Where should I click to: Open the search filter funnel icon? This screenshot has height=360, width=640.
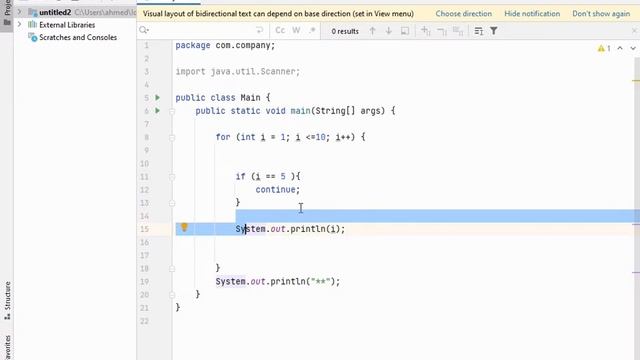click(x=493, y=31)
